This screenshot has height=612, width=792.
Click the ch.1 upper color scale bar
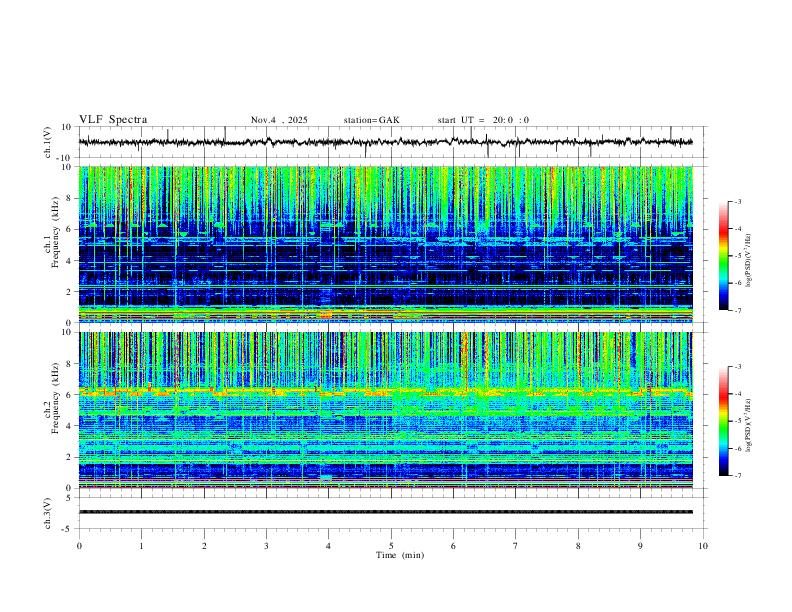coord(724,256)
